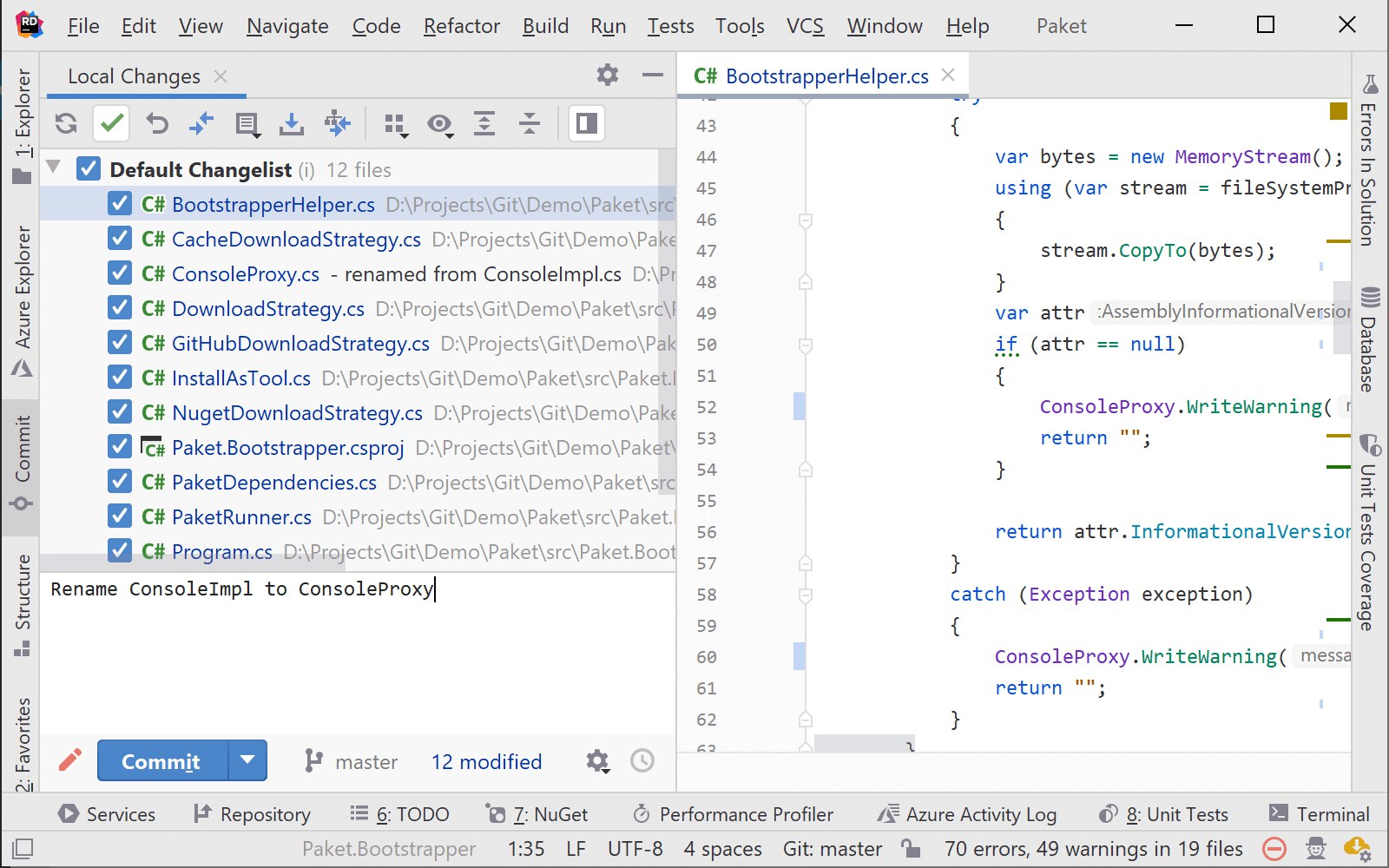Click the fold end marker at line 54

coord(806,470)
